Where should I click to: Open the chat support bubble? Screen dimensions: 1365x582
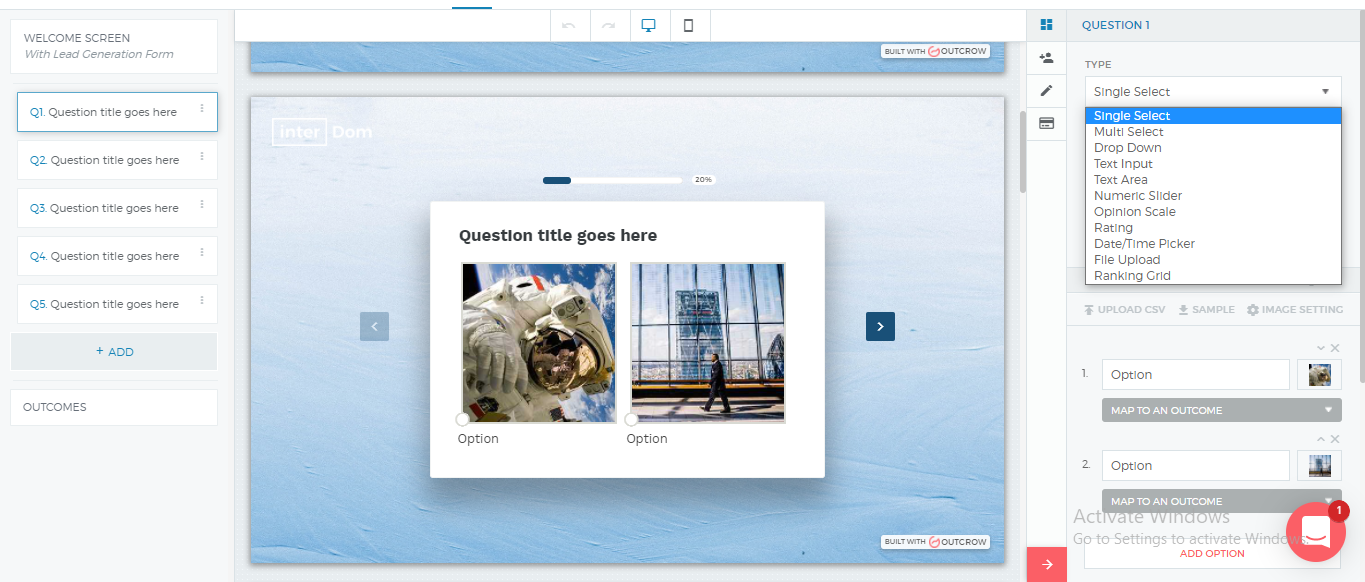coord(1316,533)
